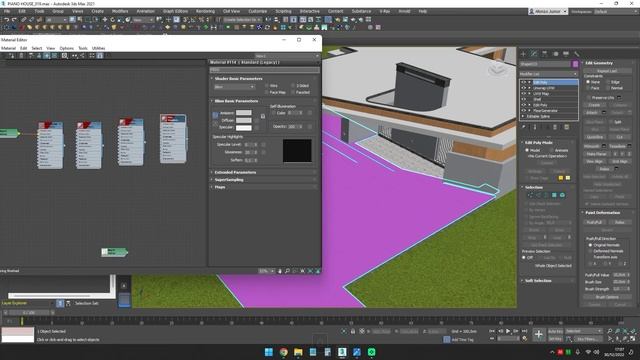Open the Customize menu
The width and height of the screenshot is (640, 360).
point(258,11)
